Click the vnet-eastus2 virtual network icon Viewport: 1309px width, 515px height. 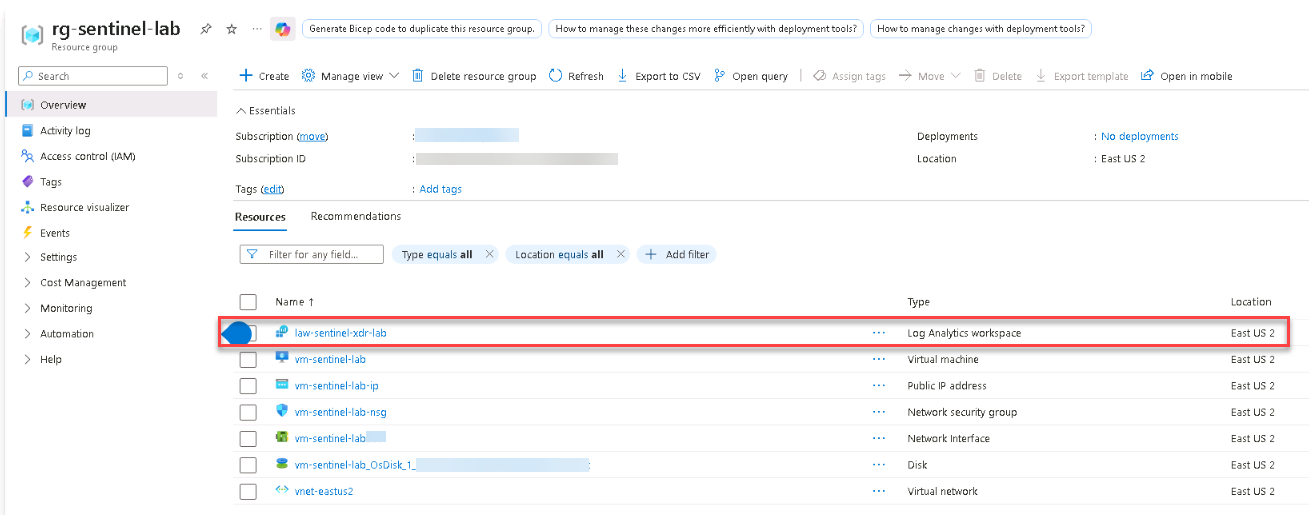282,491
